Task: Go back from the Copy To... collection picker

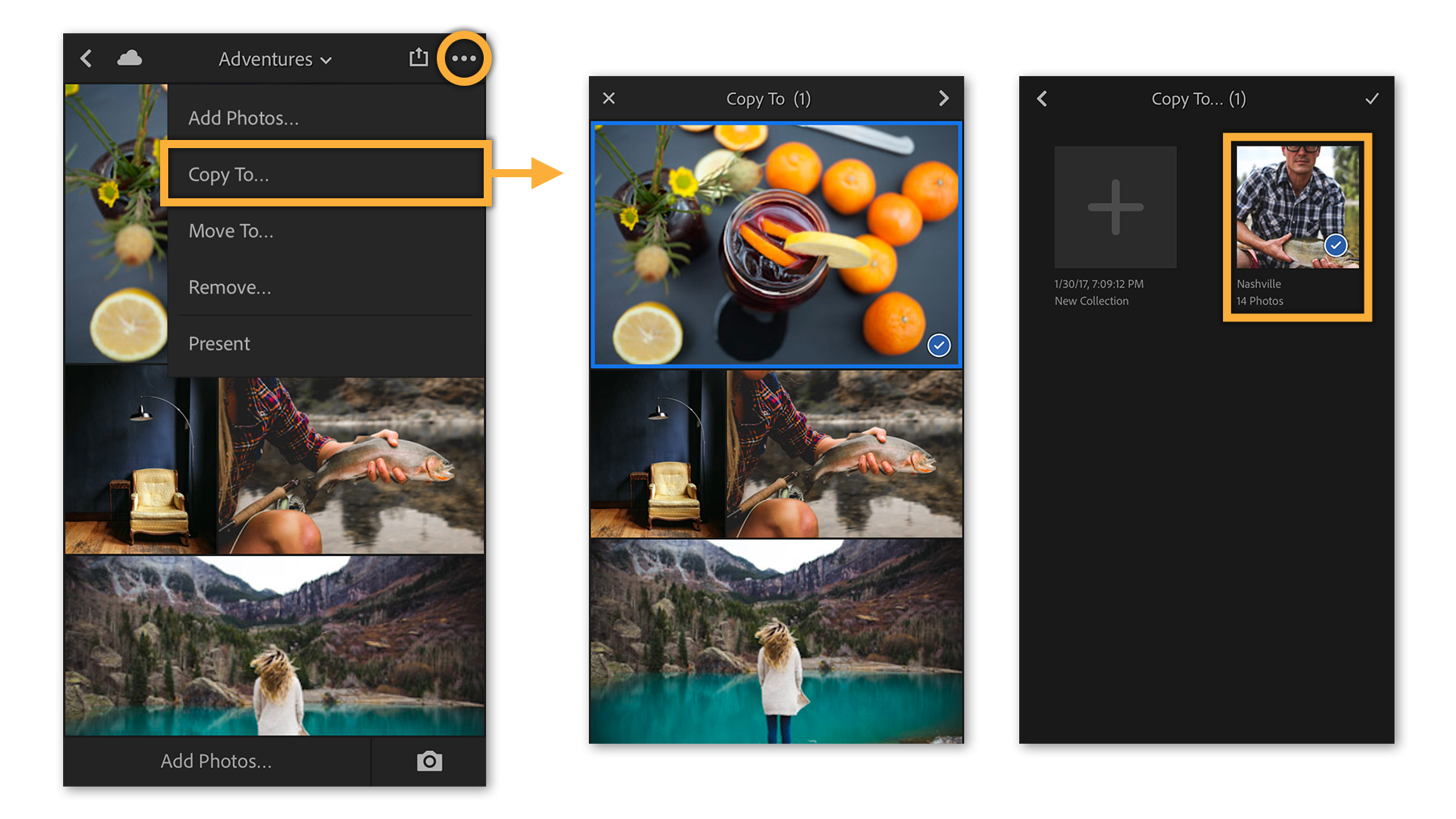Action: tap(1042, 99)
